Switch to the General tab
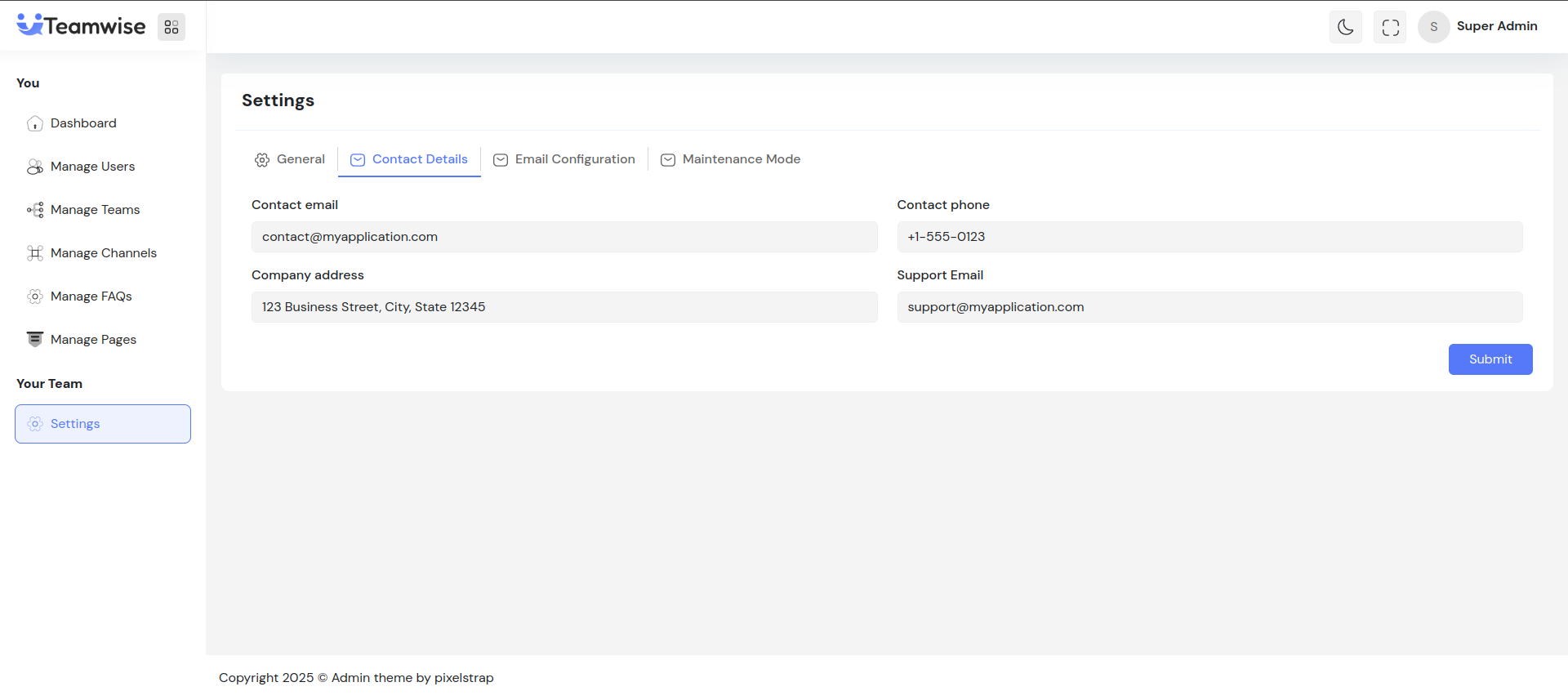The width and height of the screenshot is (1568, 700). coord(290,159)
